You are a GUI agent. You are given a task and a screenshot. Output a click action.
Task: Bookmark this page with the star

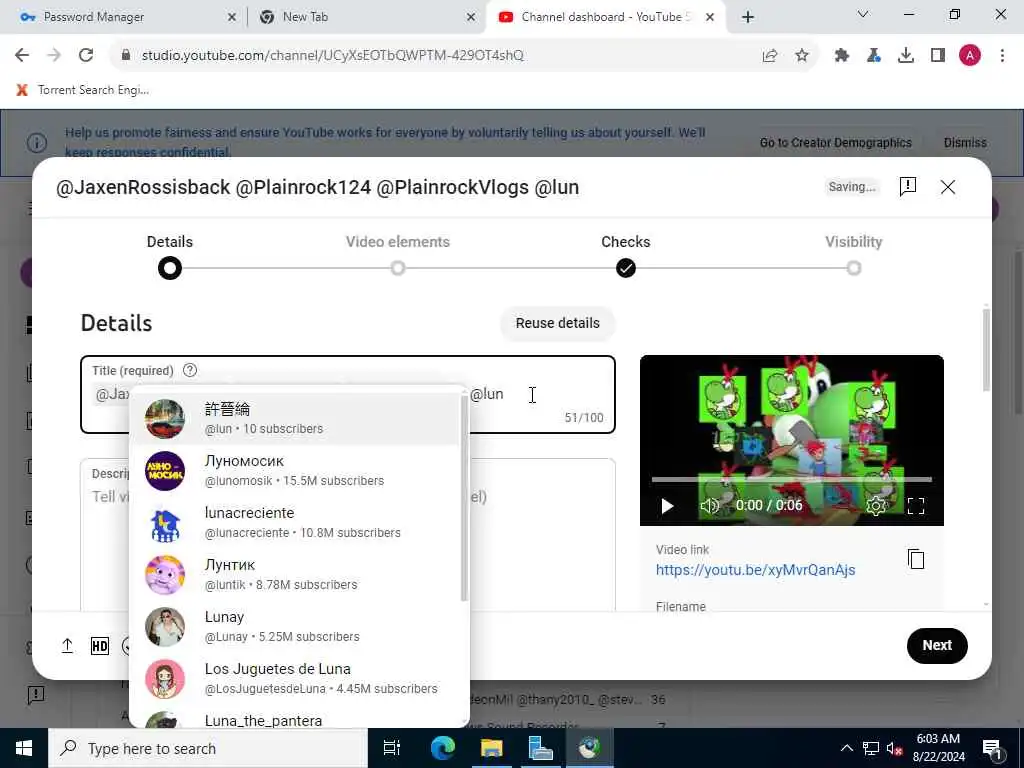tap(802, 56)
